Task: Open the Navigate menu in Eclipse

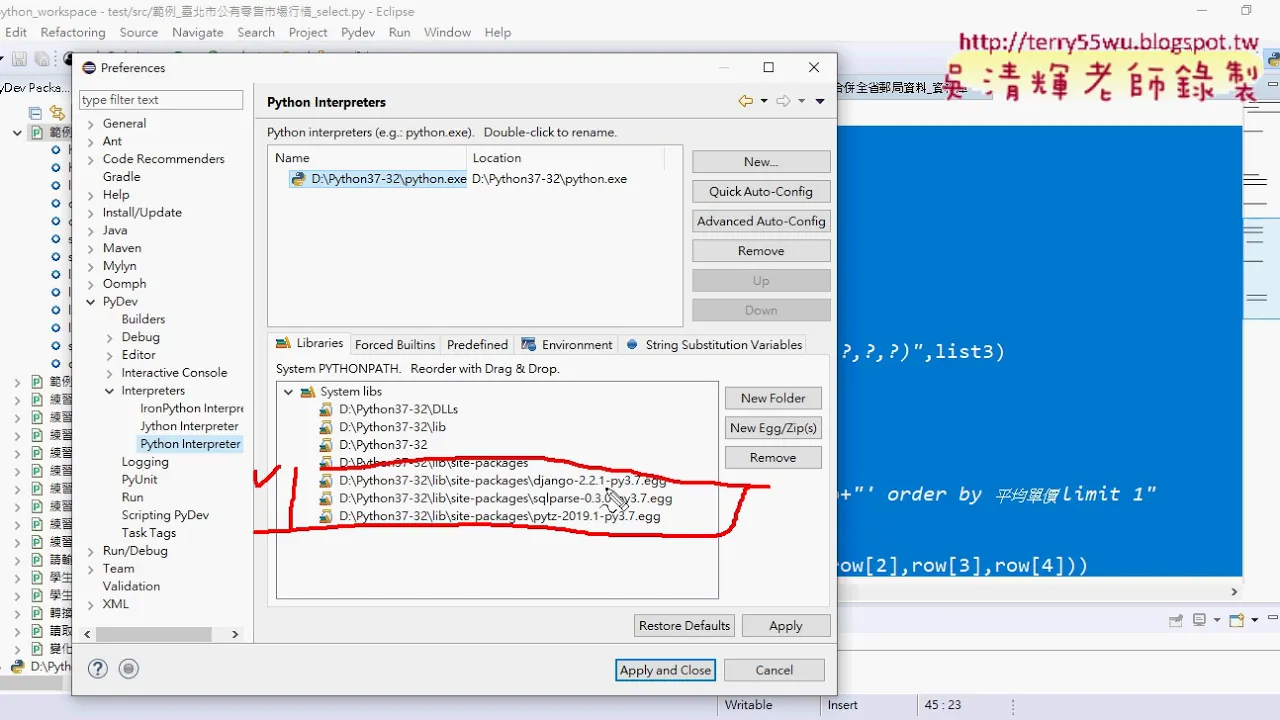Action: pyautogui.click(x=198, y=32)
